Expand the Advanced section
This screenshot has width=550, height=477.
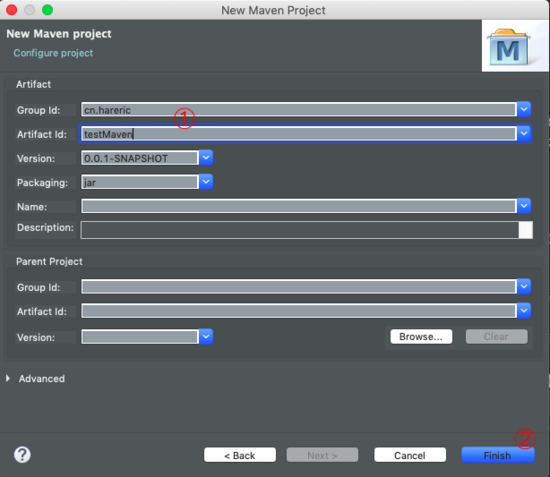pos(8,378)
